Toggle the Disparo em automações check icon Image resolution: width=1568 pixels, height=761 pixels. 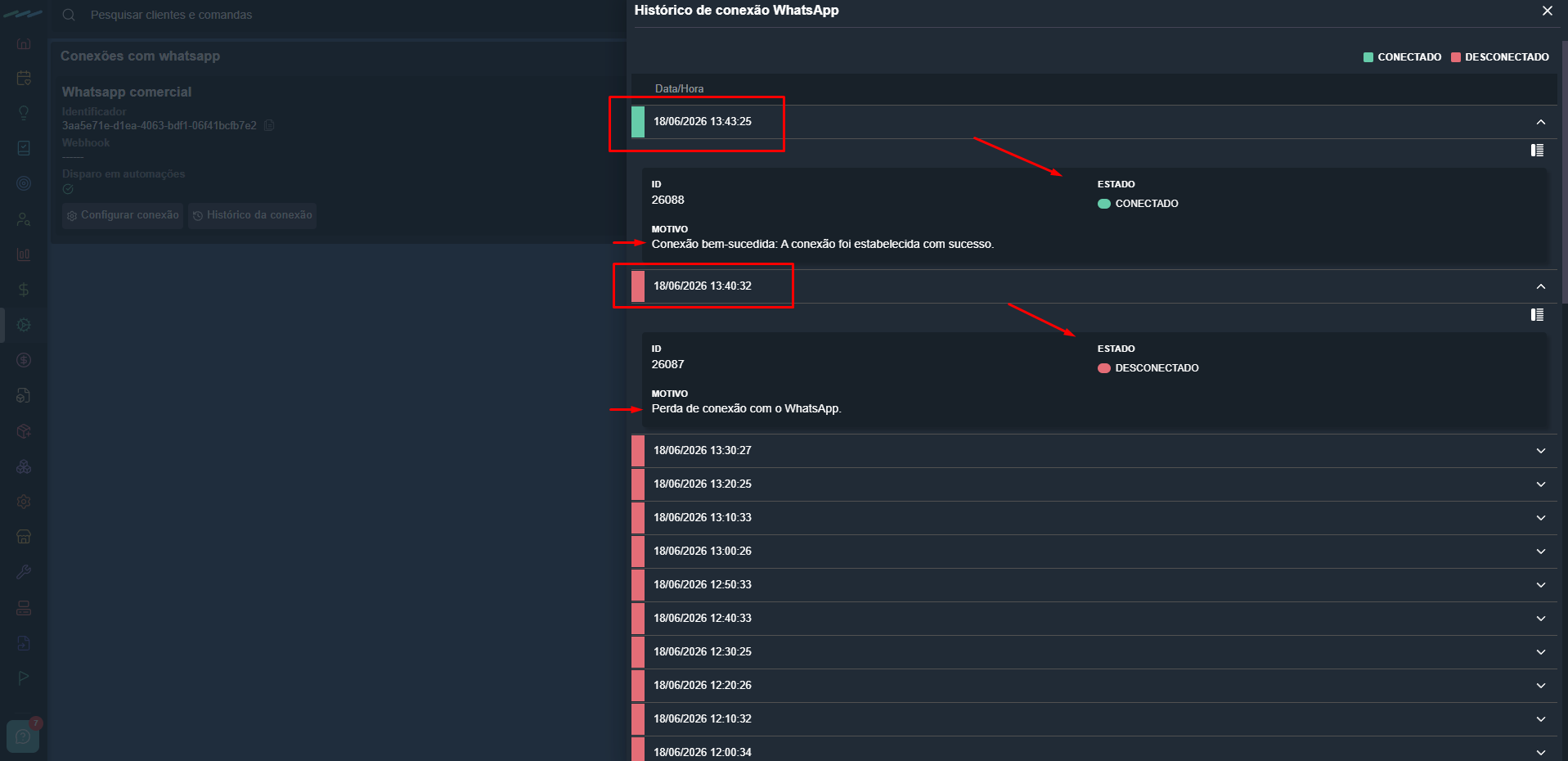[68, 189]
